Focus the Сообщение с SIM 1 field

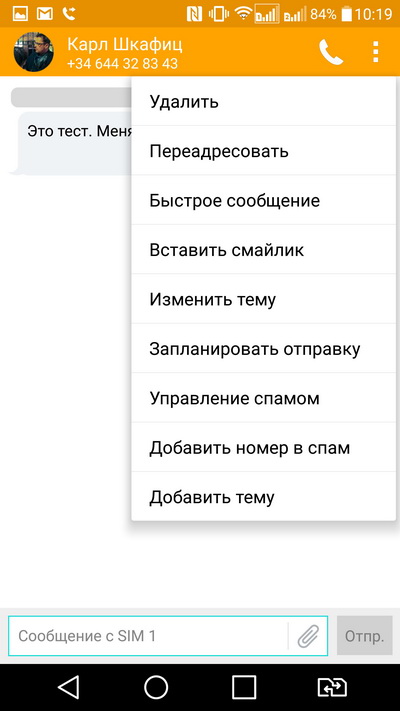(148, 636)
